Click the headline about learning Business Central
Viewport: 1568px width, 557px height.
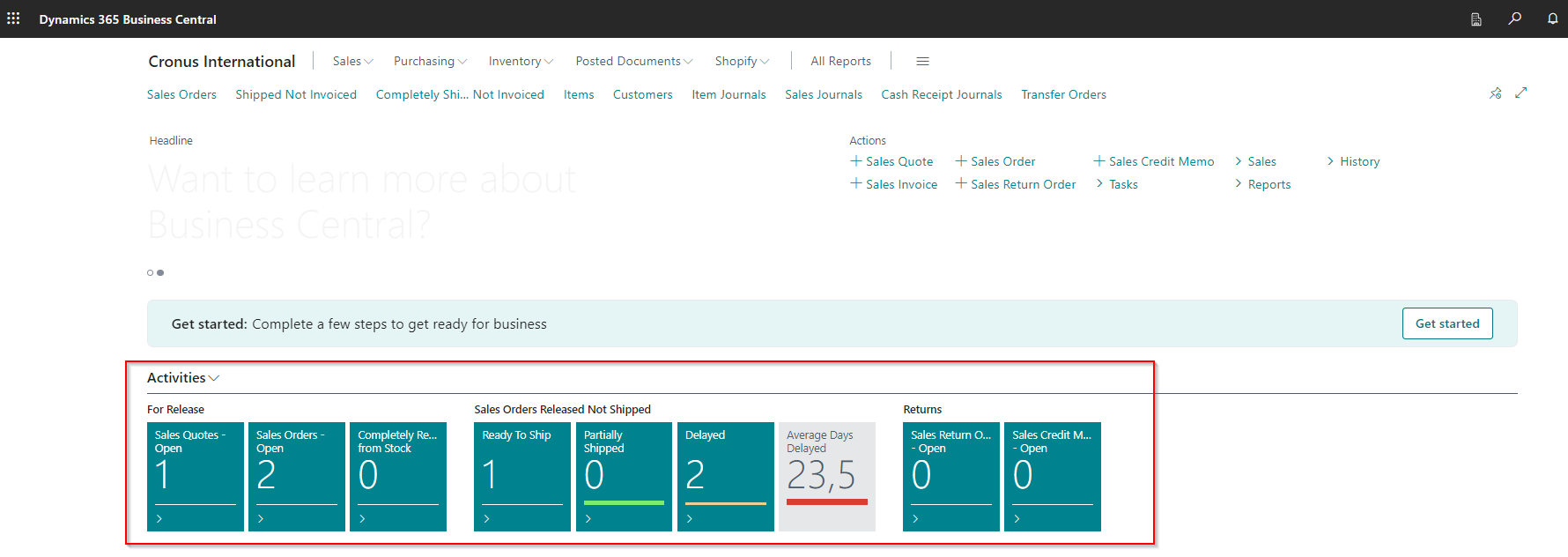click(x=363, y=202)
